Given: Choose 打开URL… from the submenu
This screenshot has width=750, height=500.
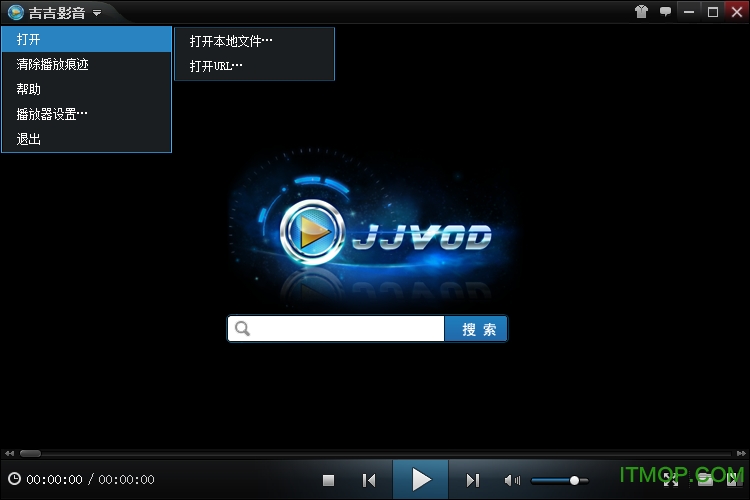Looking at the screenshot, I should coord(217,66).
